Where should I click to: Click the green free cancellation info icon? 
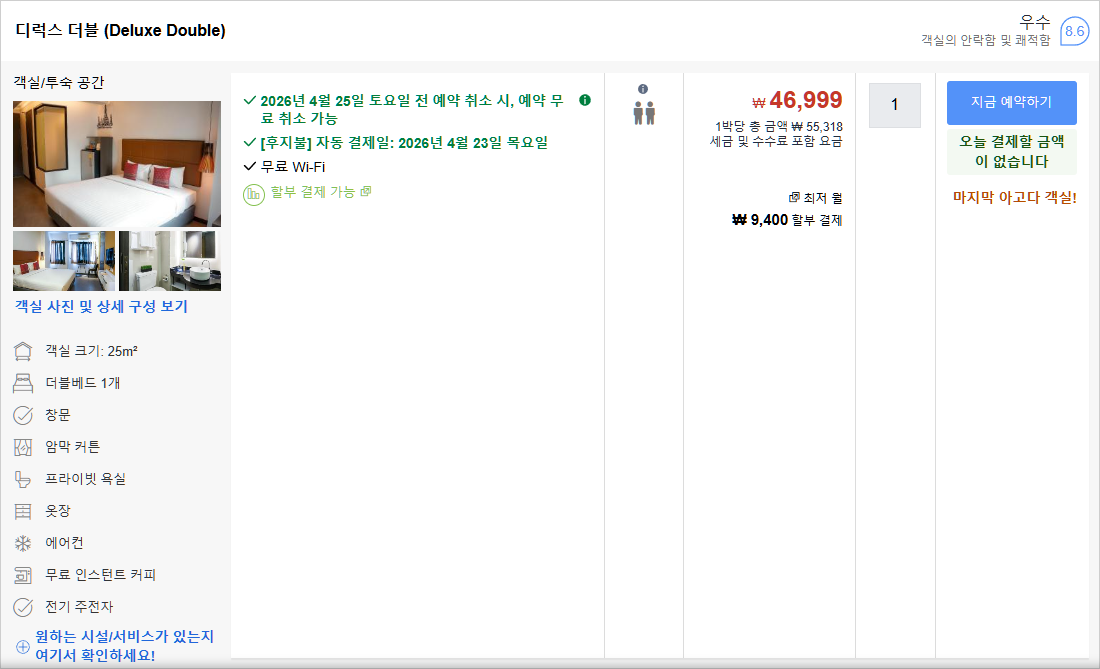point(585,100)
